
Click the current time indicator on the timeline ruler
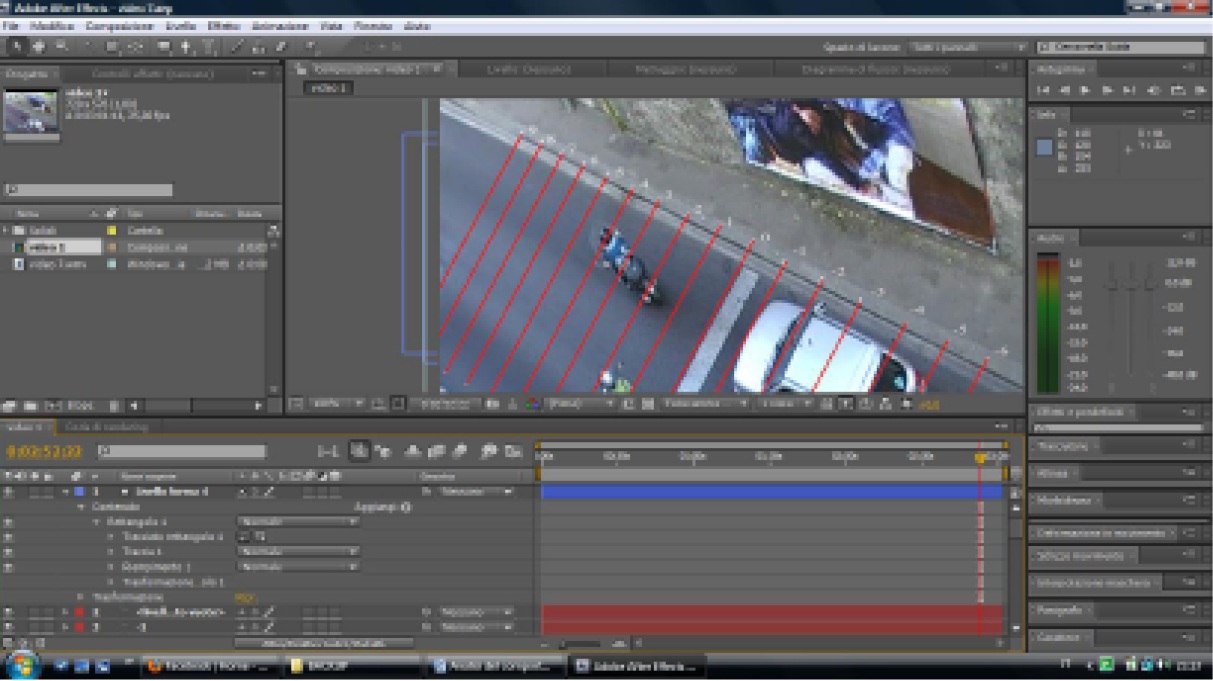coord(980,457)
